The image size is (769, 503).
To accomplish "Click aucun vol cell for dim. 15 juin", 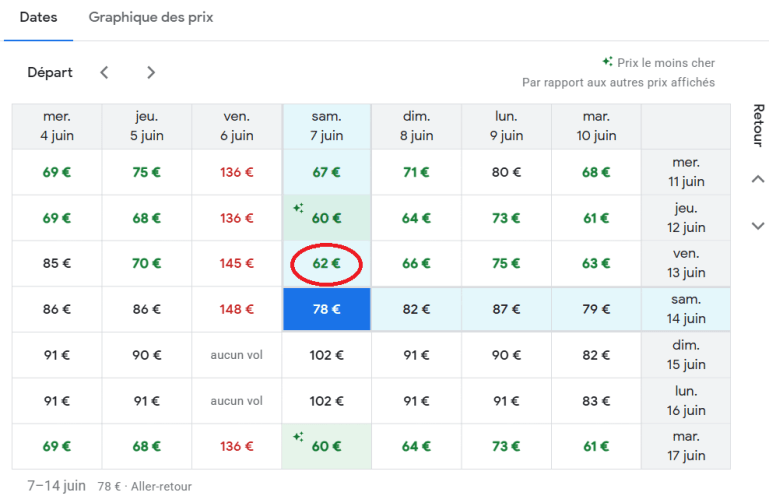I will (236, 355).
